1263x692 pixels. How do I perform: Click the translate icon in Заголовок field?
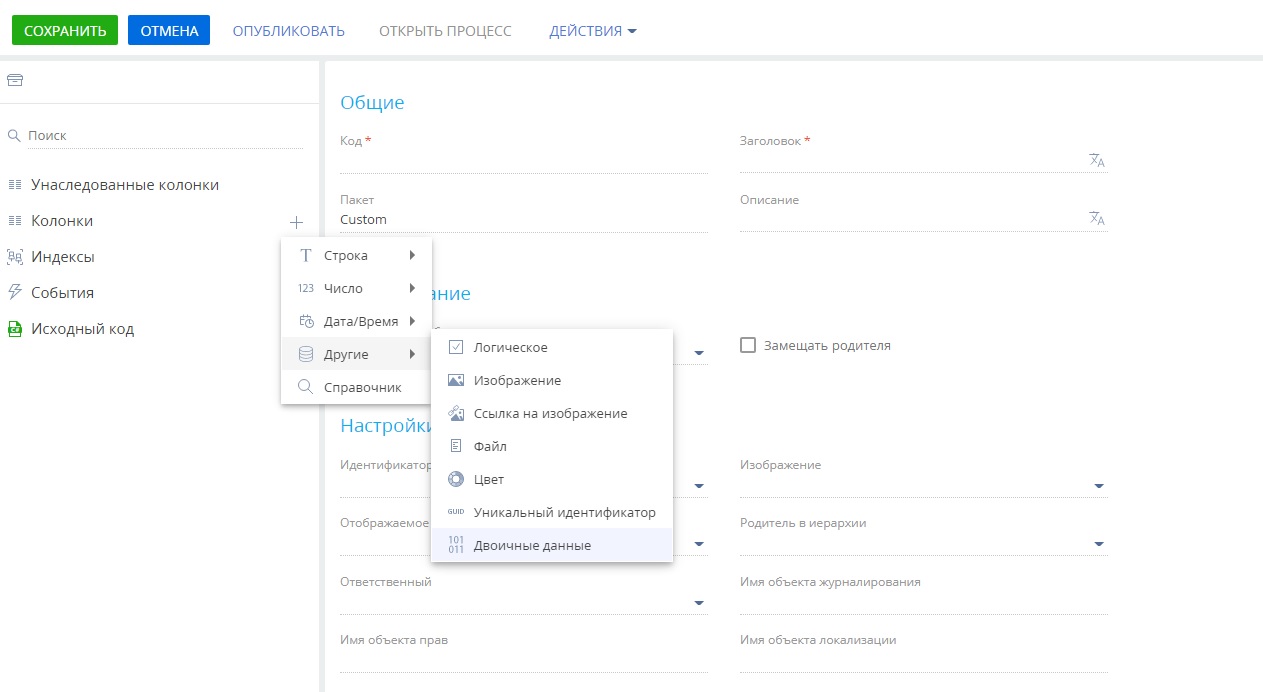(x=1096, y=160)
